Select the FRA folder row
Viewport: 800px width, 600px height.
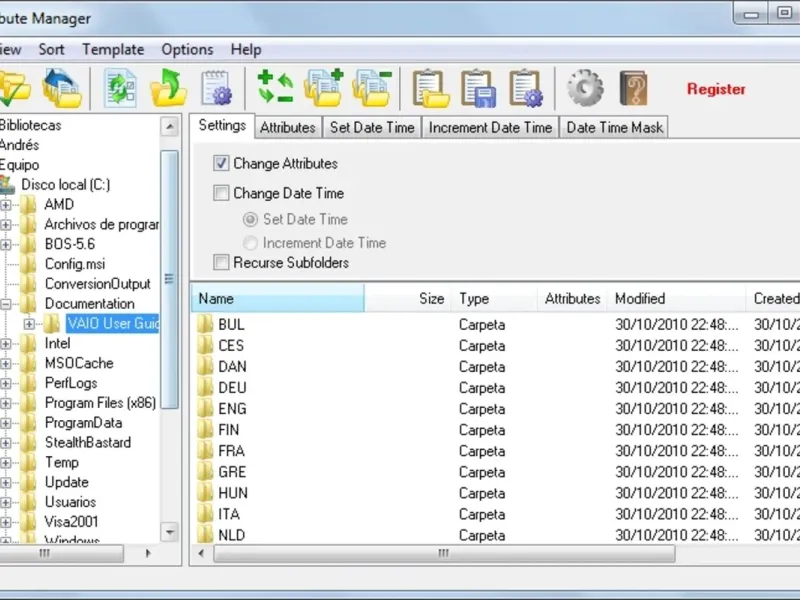click(x=495, y=451)
